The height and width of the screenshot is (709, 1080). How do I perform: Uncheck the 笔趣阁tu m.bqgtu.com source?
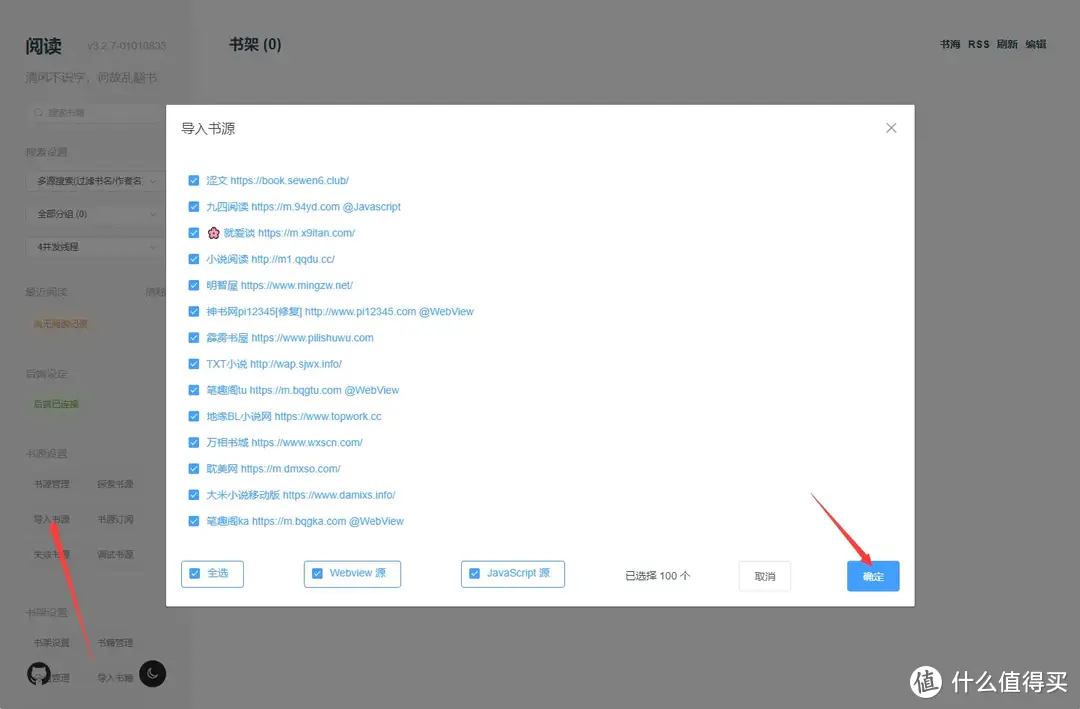point(194,390)
